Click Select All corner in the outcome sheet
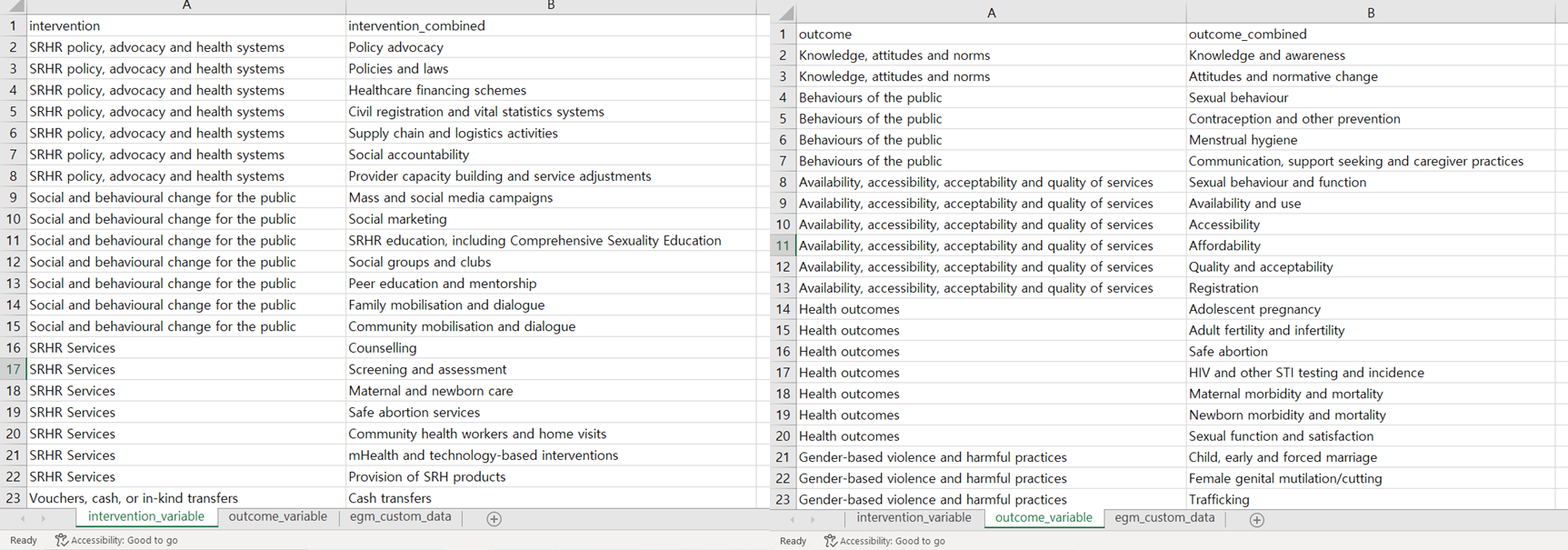Image resolution: width=1568 pixels, height=550 pixels. pos(785,13)
